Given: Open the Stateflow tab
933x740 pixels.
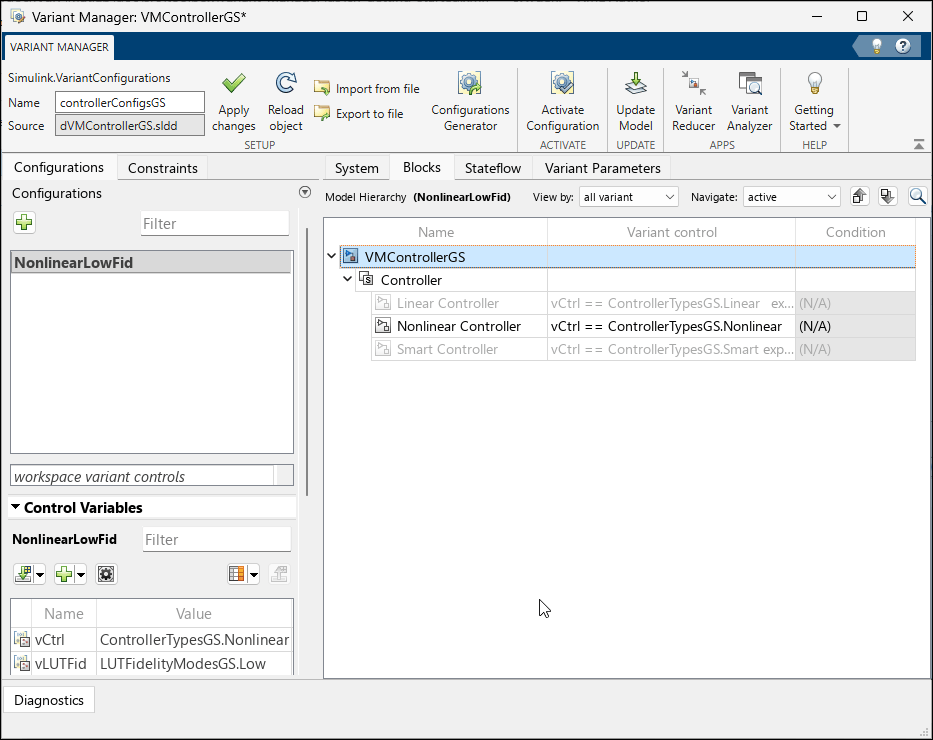Looking at the screenshot, I should pyautogui.click(x=493, y=168).
